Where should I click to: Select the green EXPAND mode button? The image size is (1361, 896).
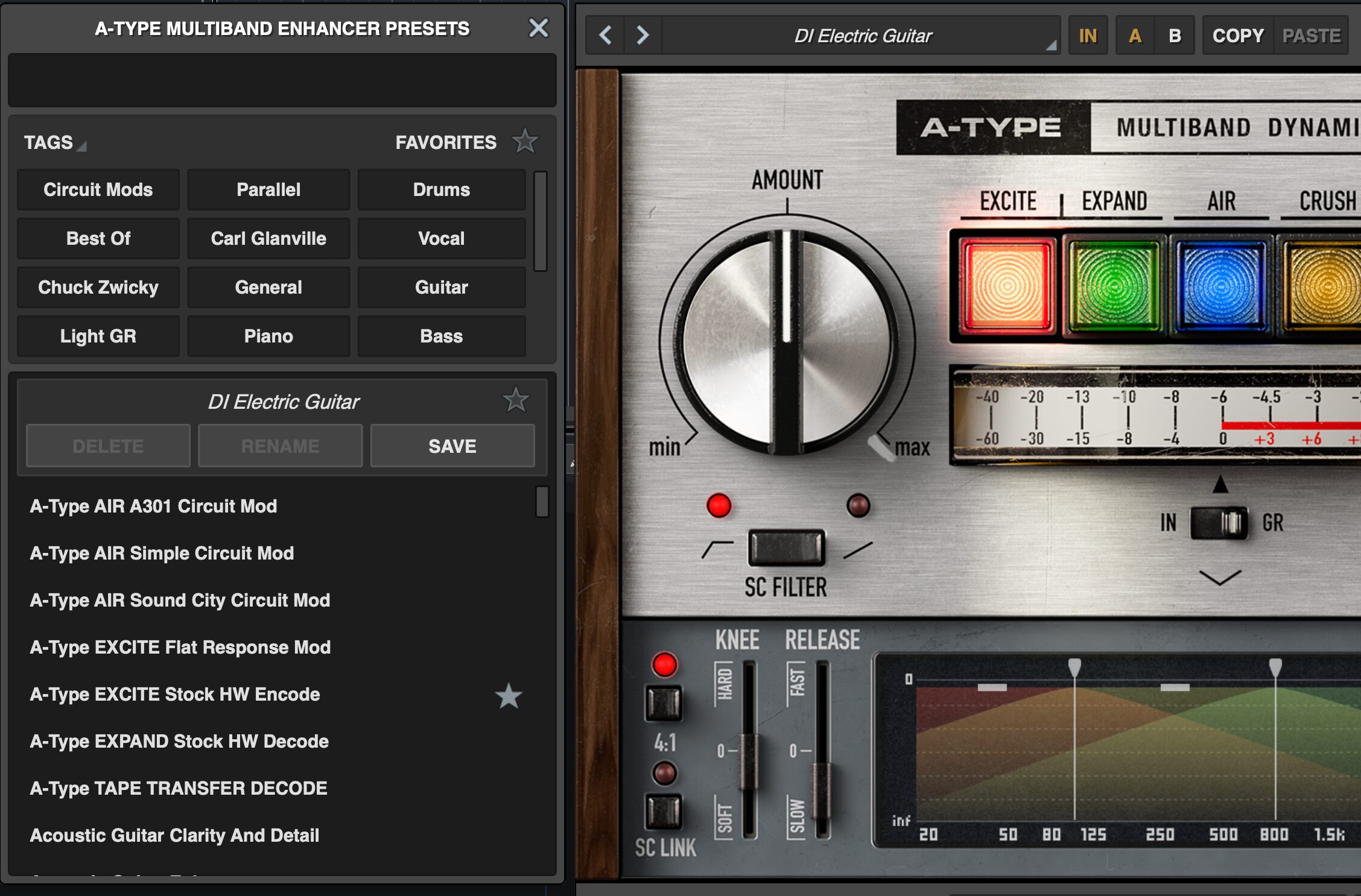[x=1114, y=285]
